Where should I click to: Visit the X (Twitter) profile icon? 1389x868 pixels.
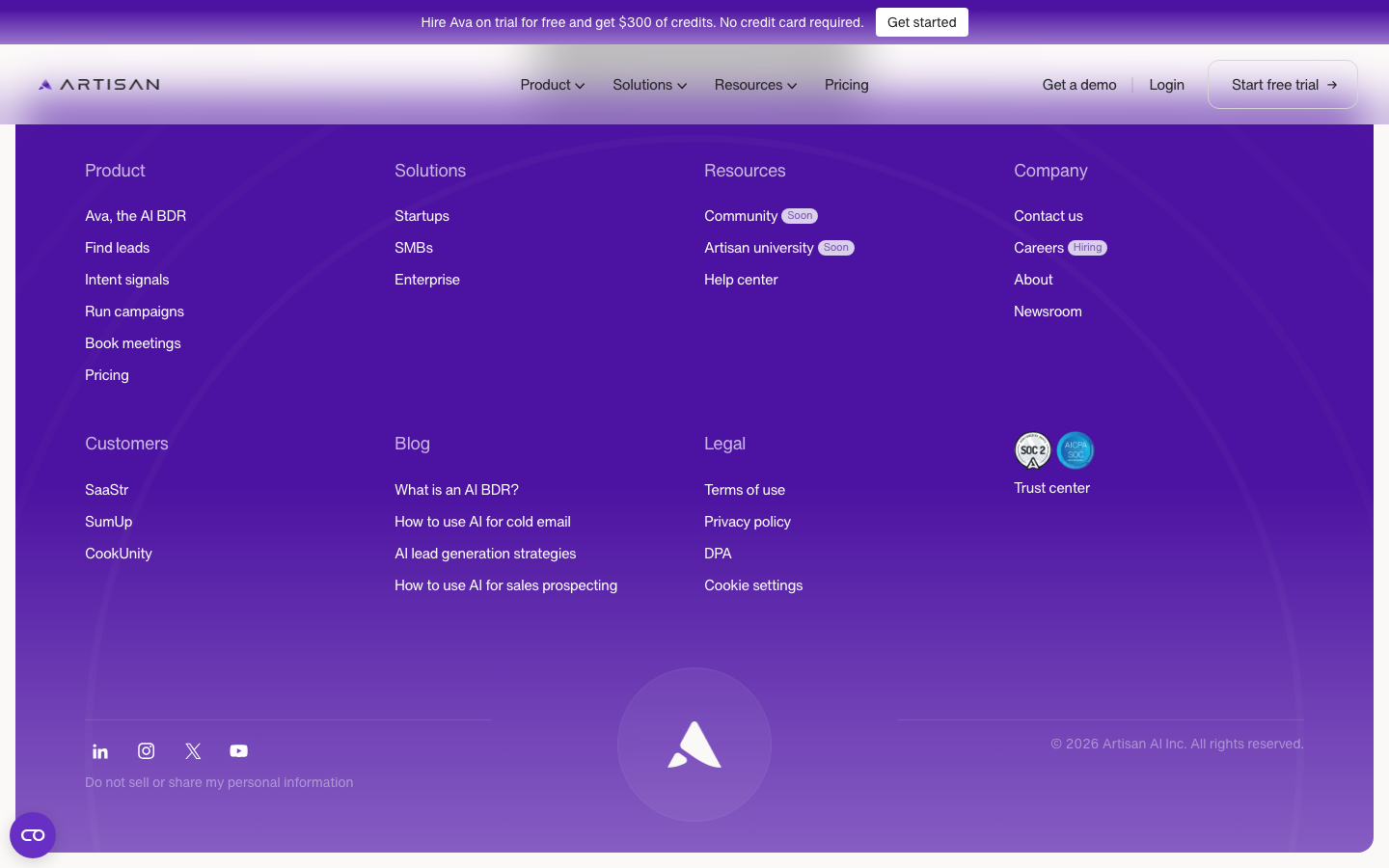(x=193, y=751)
